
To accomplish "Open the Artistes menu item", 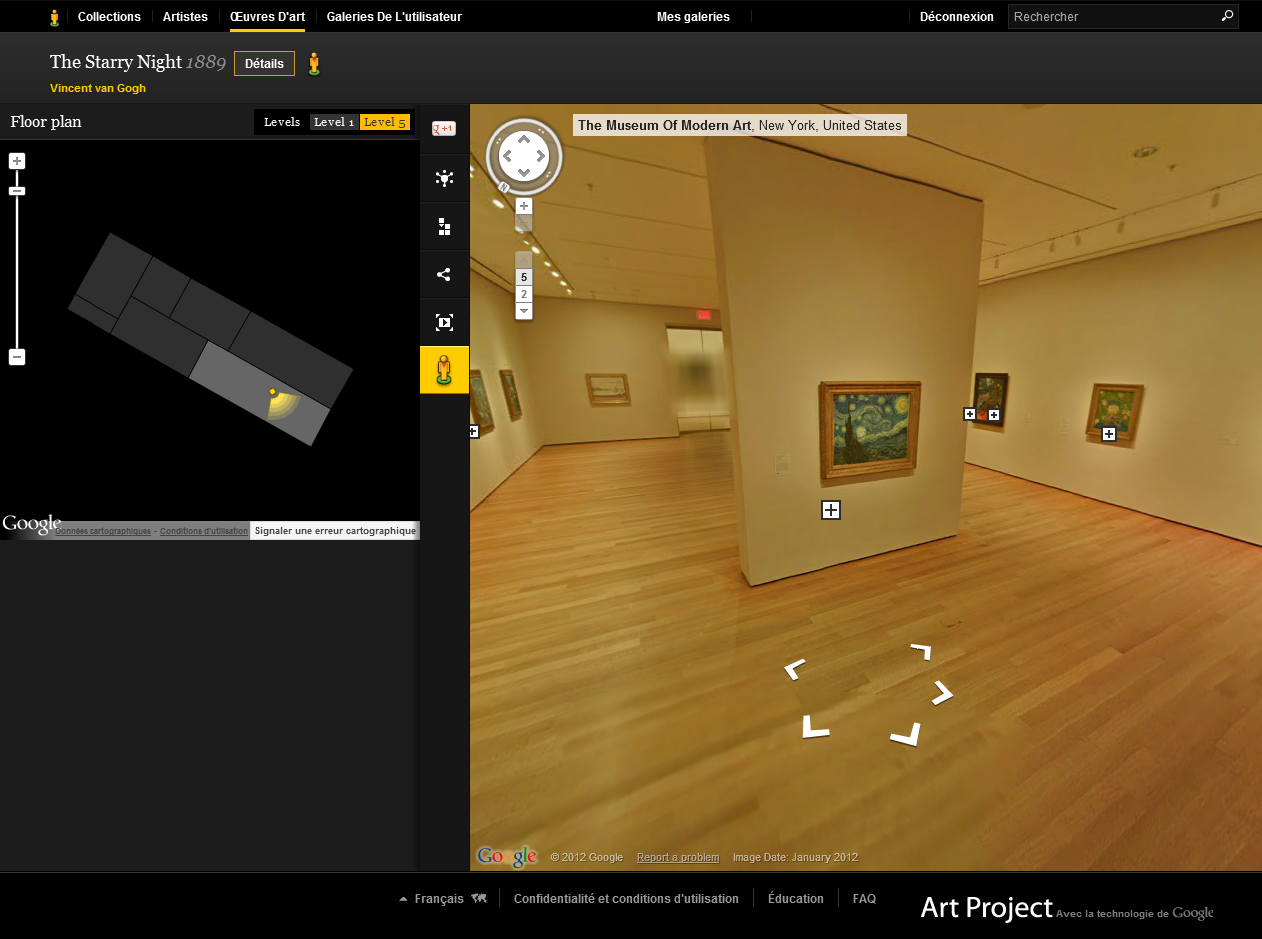I will (x=185, y=17).
